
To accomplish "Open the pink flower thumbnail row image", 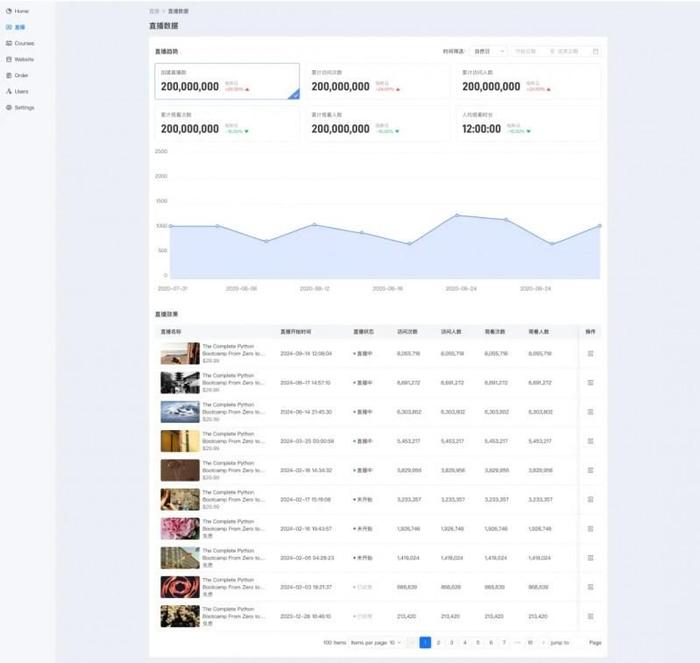I will (180, 529).
